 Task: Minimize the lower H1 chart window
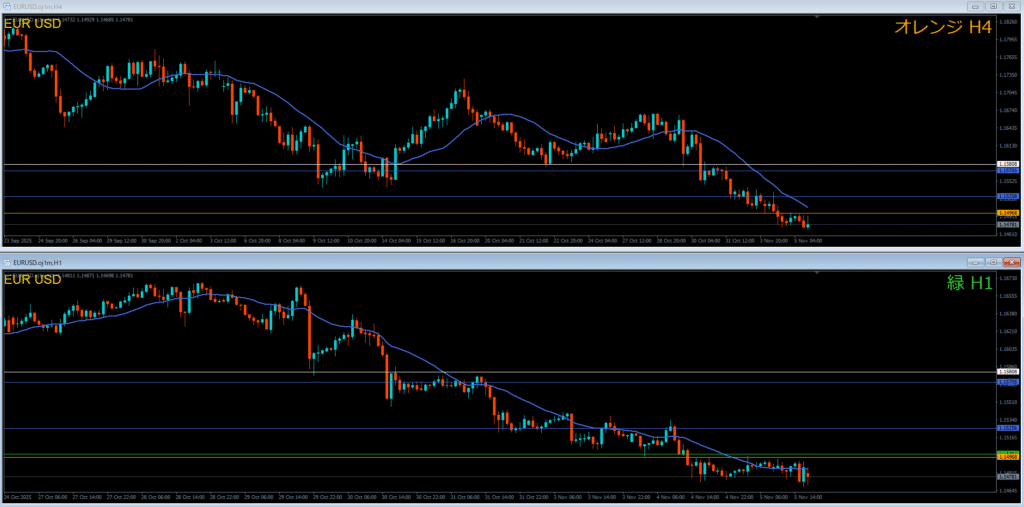pyautogui.click(x=974, y=262)
